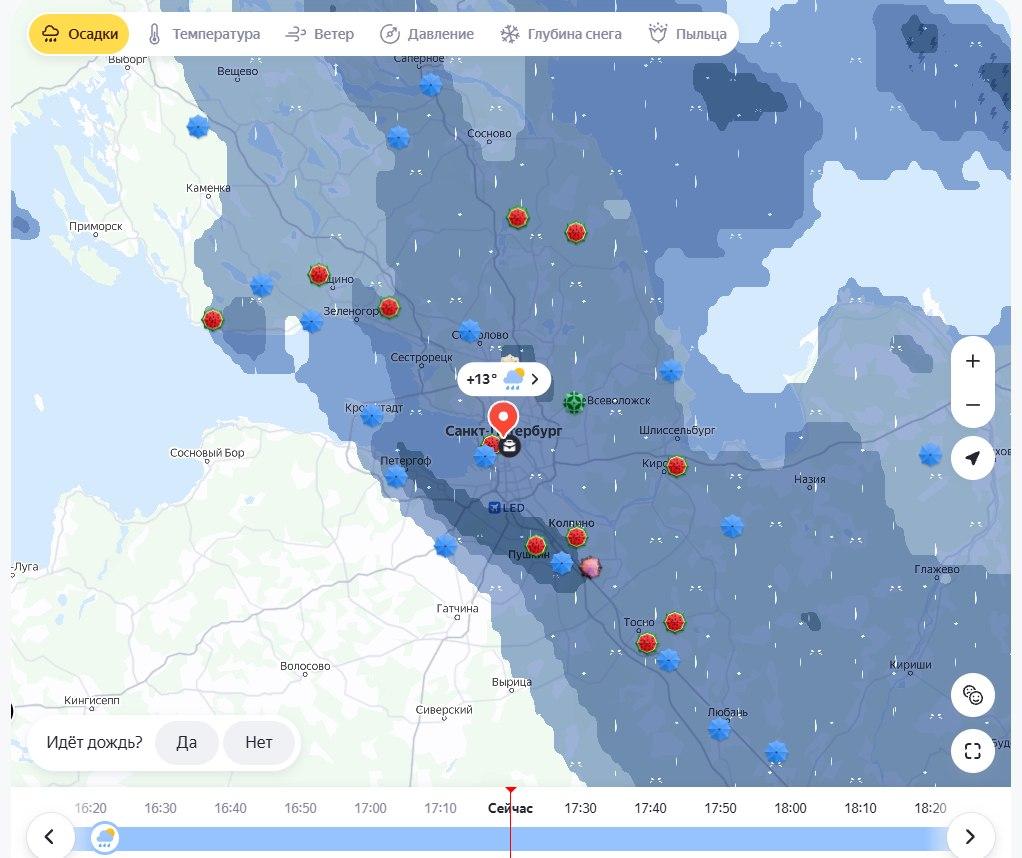
Task: Select the Осадки precipitation layer
Action: (79, 34)
